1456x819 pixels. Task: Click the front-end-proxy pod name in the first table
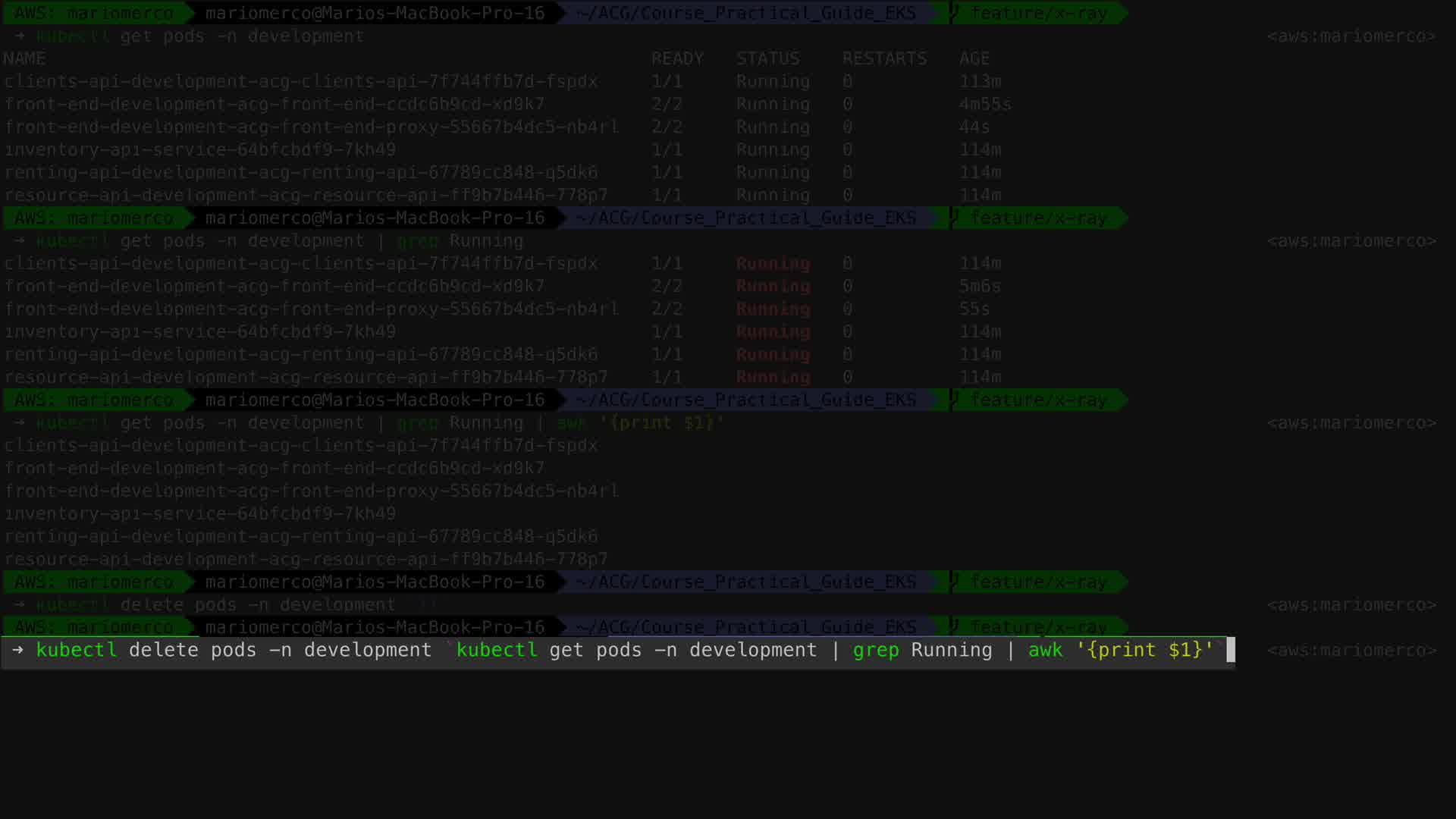click(x=311, y=127)
